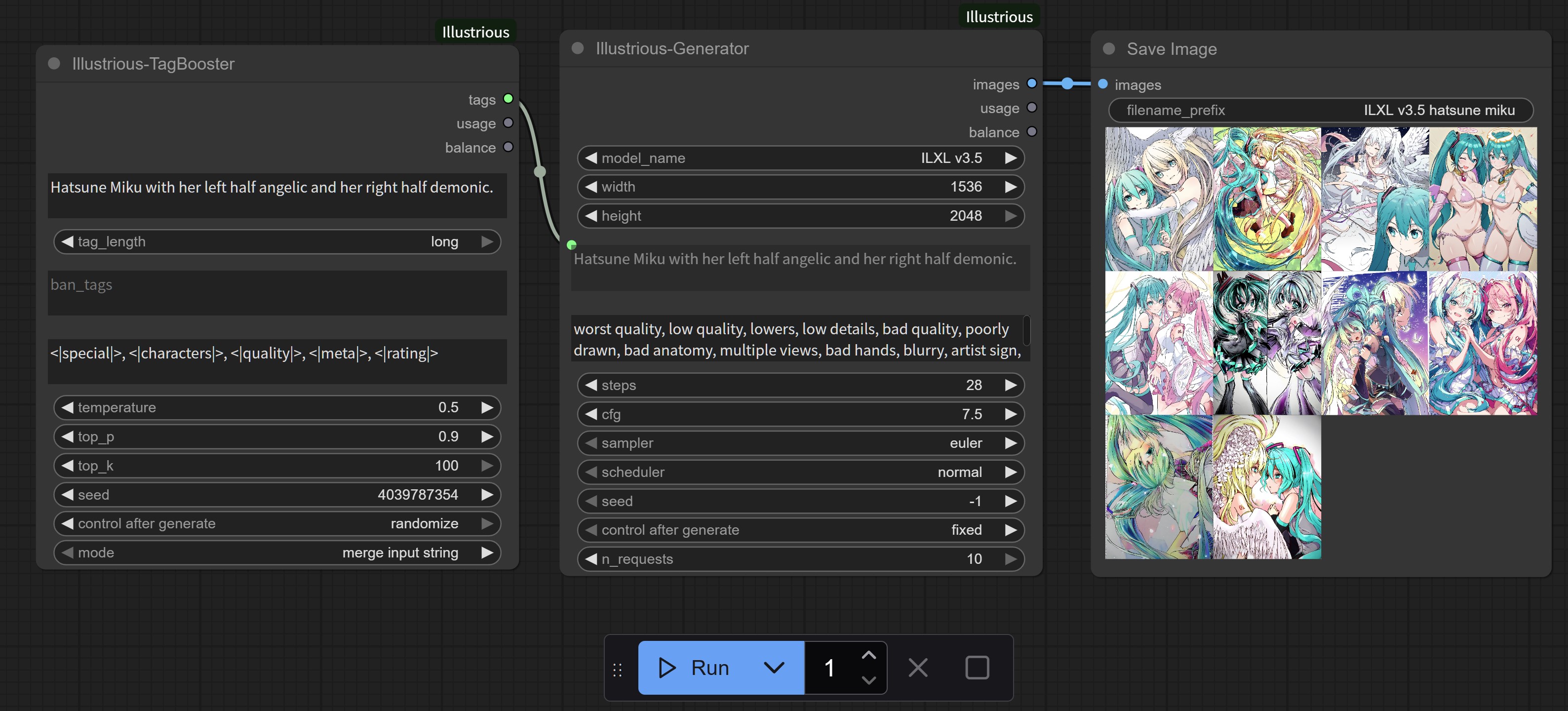This screenshot has height=711, width=1568.
Task: Decrease steps with left arrow
Action: point(590,385)
